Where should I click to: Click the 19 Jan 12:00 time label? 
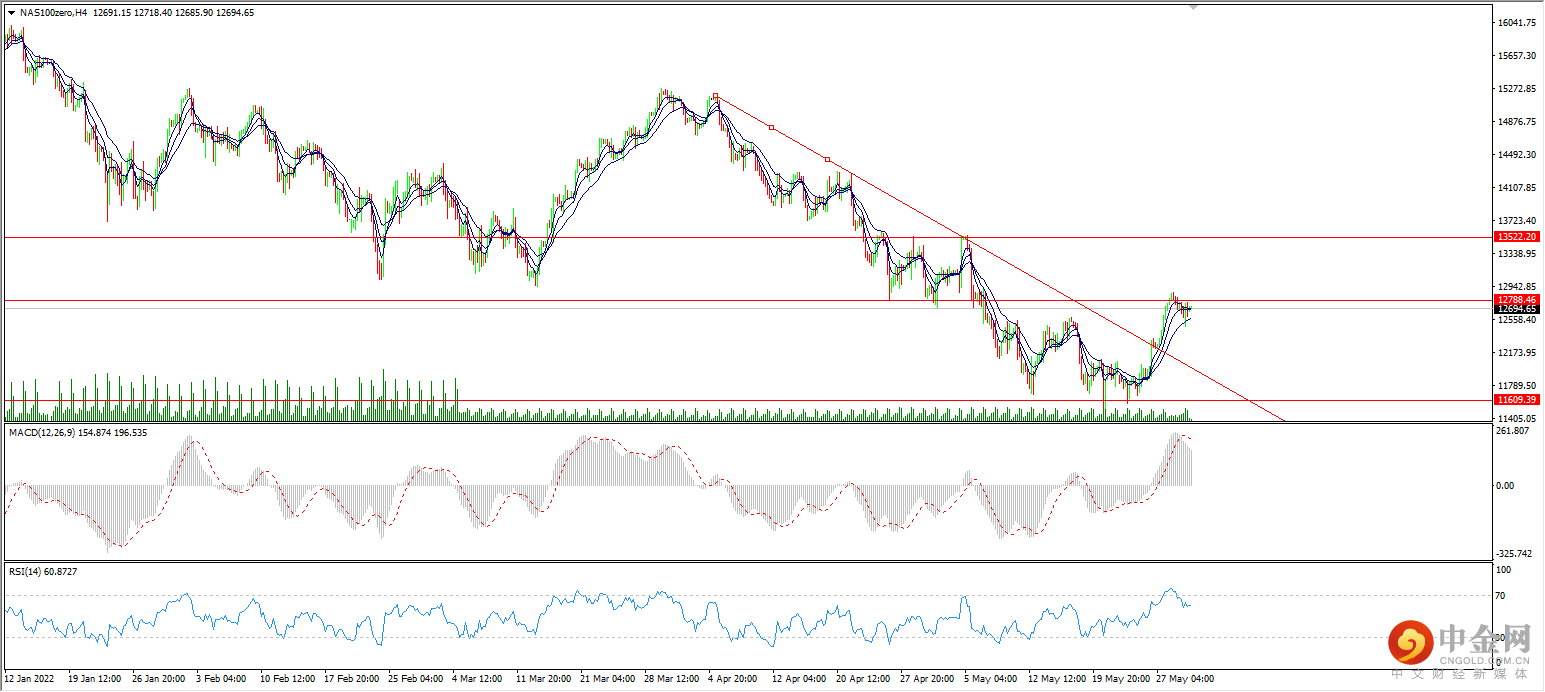click(93, 678)
